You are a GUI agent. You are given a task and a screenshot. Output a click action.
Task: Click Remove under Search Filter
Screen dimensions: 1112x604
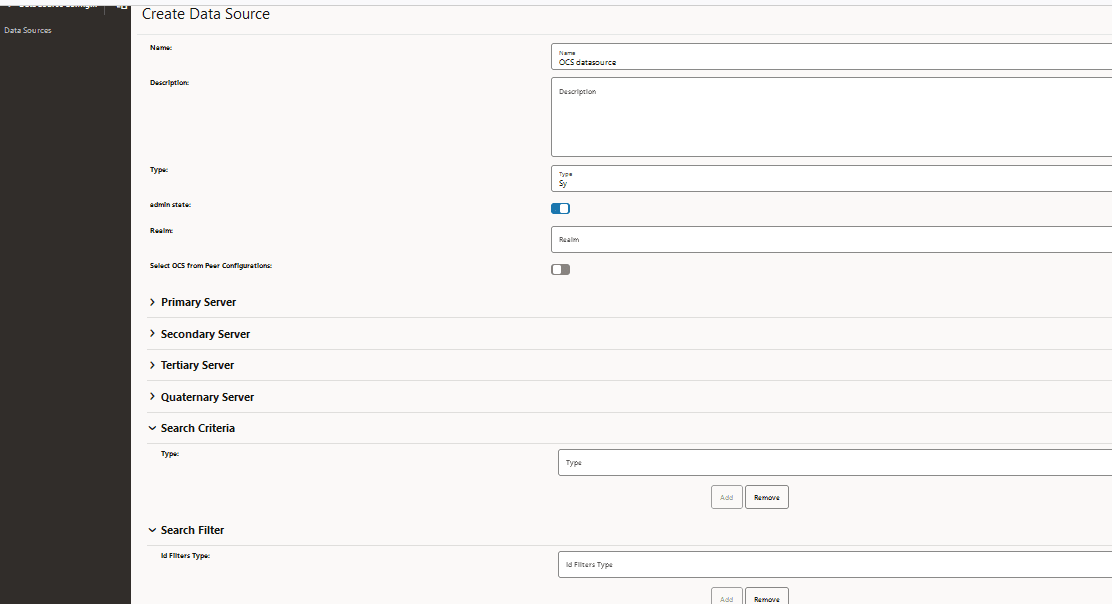(766, 597)
